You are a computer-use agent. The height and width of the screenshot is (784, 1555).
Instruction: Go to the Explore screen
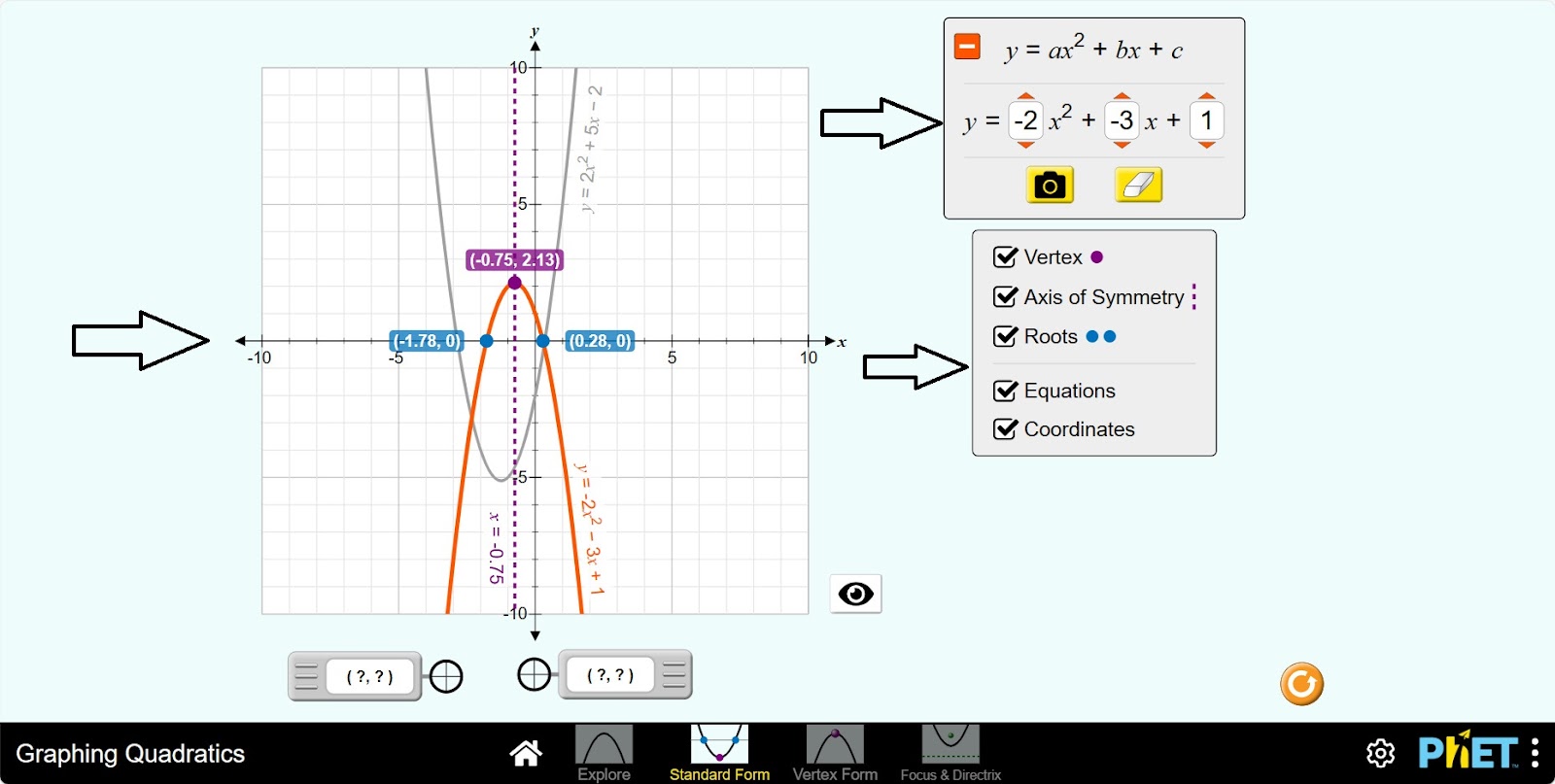pyautogui.click(x=604, y=753)
